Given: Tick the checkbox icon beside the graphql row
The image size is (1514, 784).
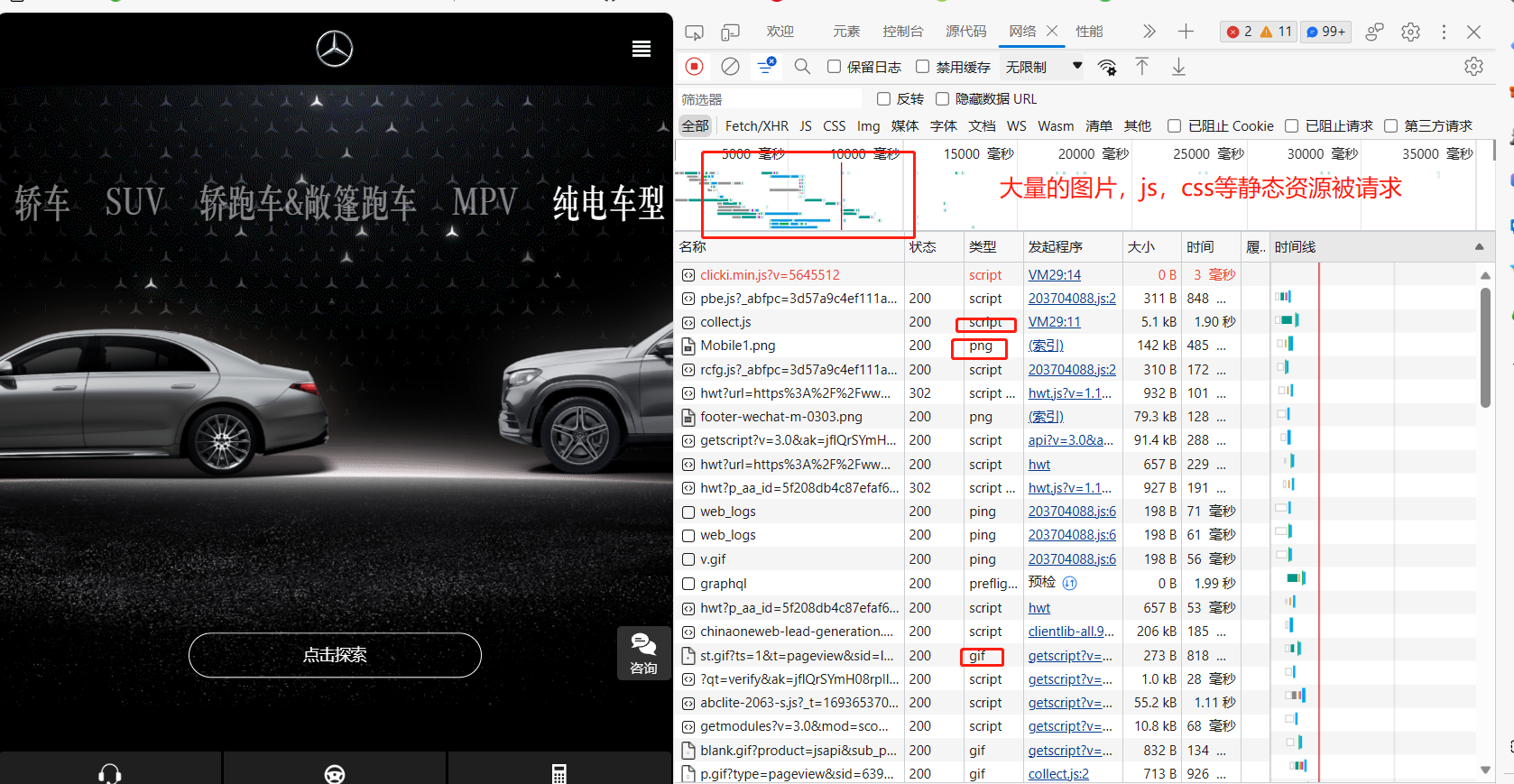Looking at the screenshot, I should tap(688, 584).
